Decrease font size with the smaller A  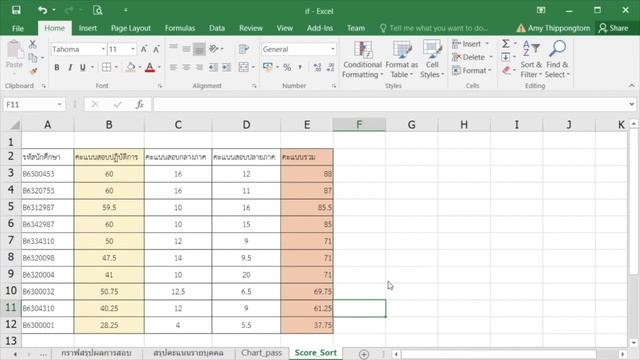tap(156, 49)
